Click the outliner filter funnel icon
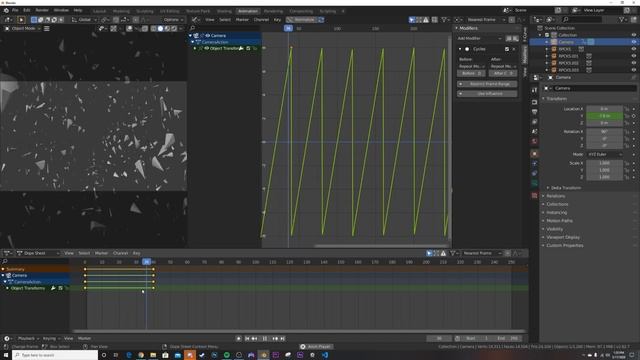Viewport: 640px width, 360px height. [622, 19]
